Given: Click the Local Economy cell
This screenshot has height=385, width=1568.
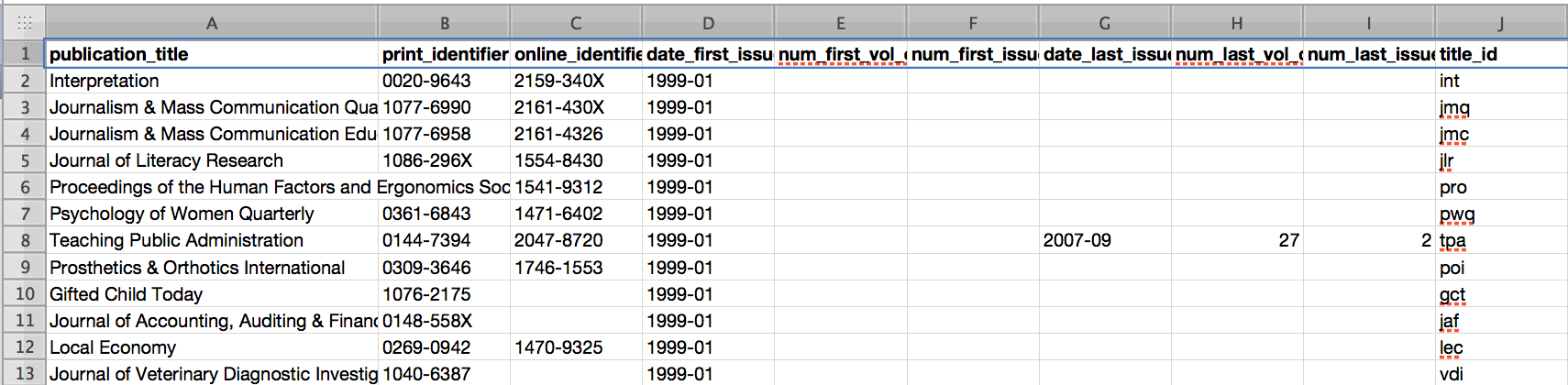Looking at the screenshot, I should pyautogui.click(x=212, y=347).
